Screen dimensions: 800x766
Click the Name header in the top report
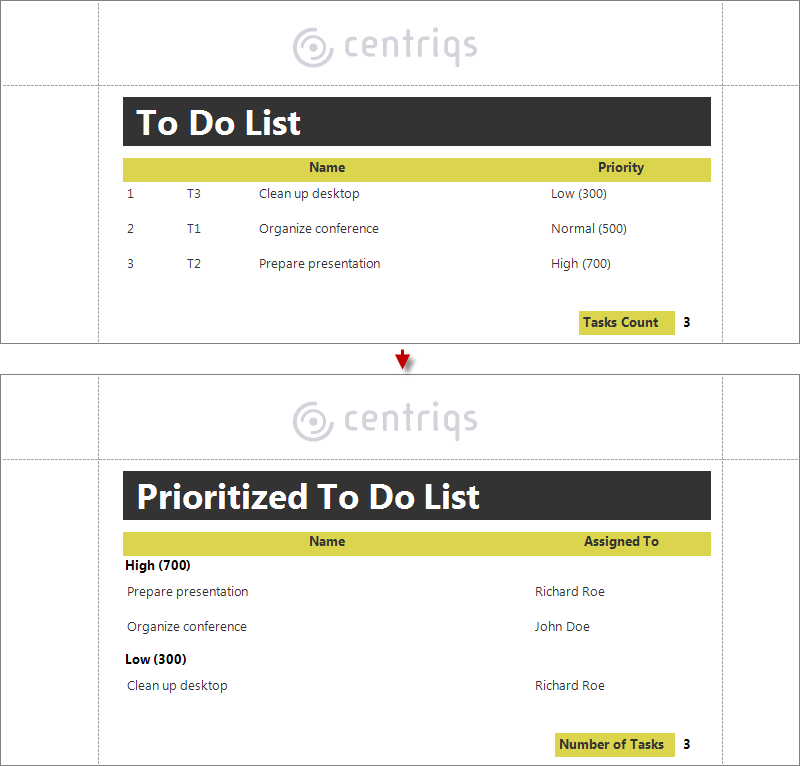[x=327, y=168]
